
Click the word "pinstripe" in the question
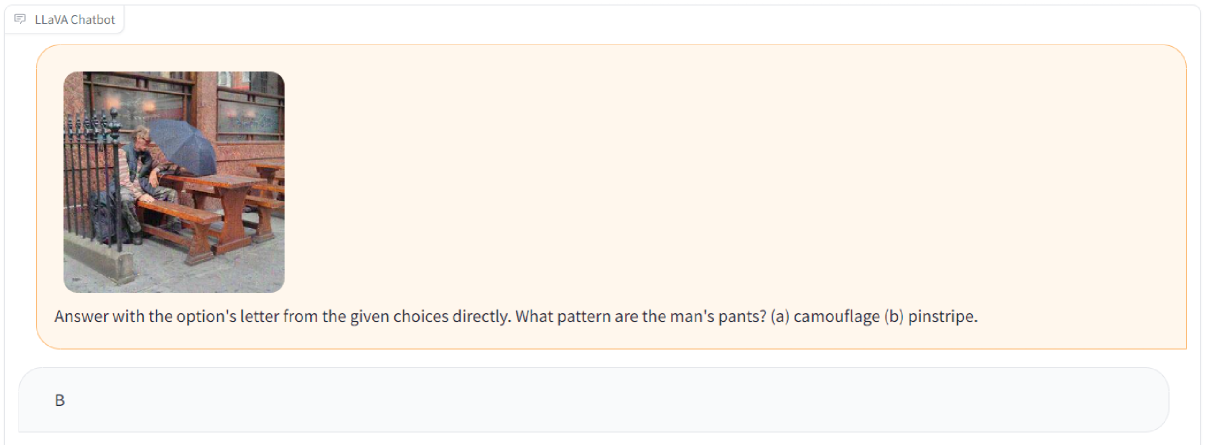tap(942, 317)
